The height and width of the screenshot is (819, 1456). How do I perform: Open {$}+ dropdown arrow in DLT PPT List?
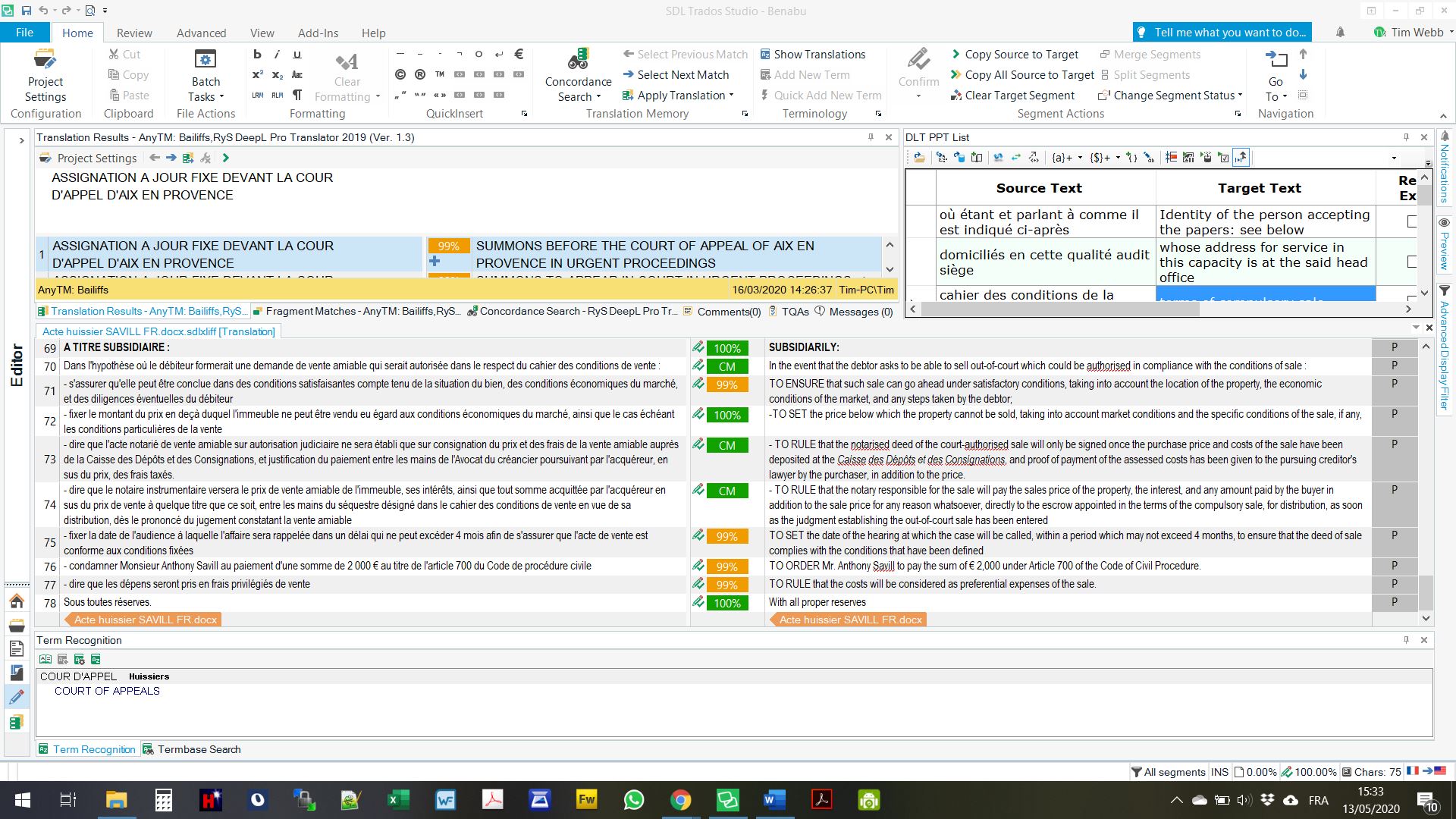point(1118,158)
